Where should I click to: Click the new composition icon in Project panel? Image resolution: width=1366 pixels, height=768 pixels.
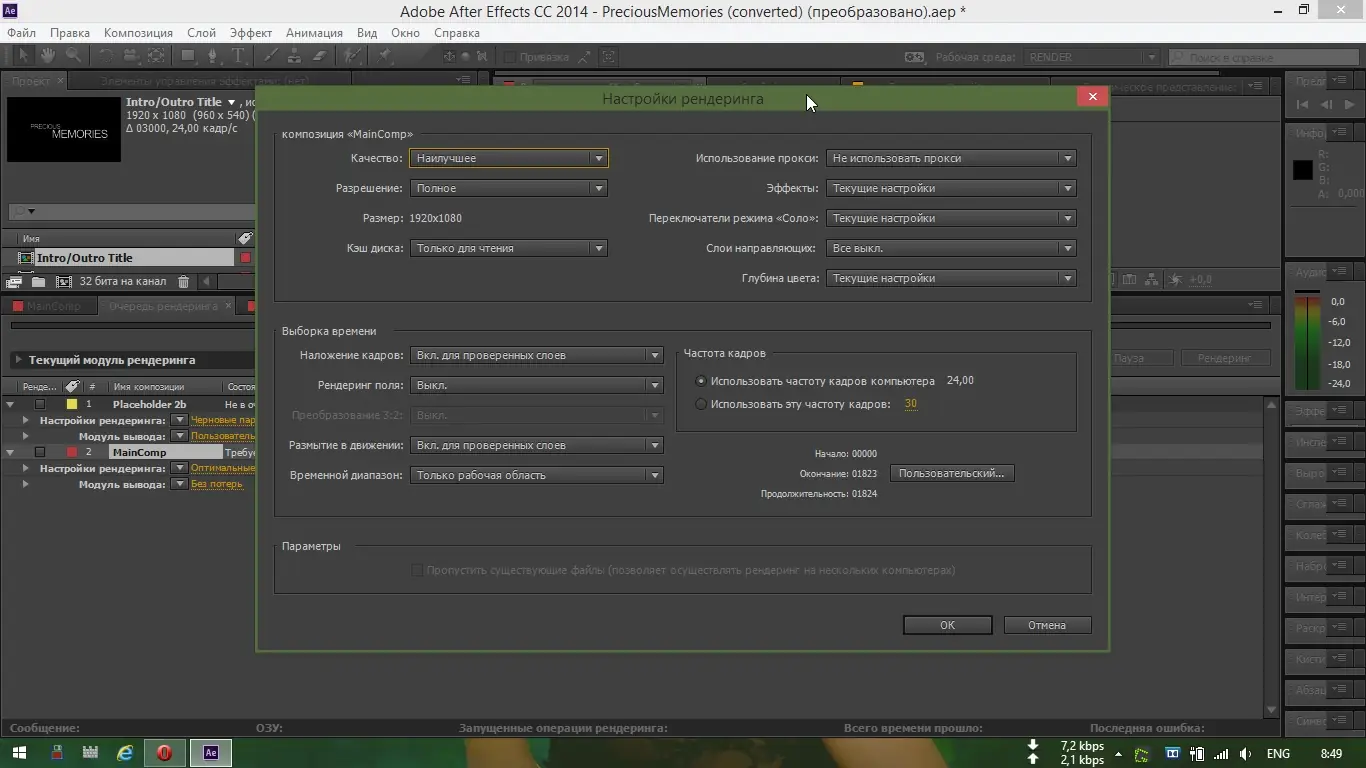(x=63, y=282)
